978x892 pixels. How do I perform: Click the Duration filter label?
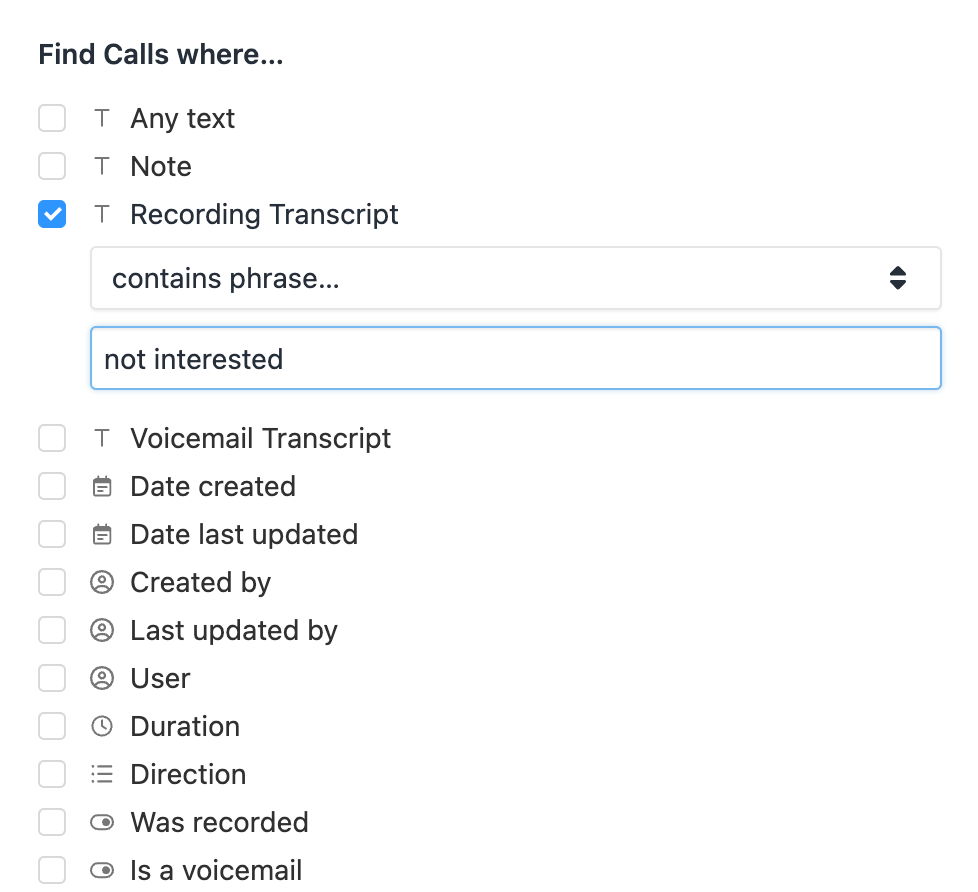point(185,727)
